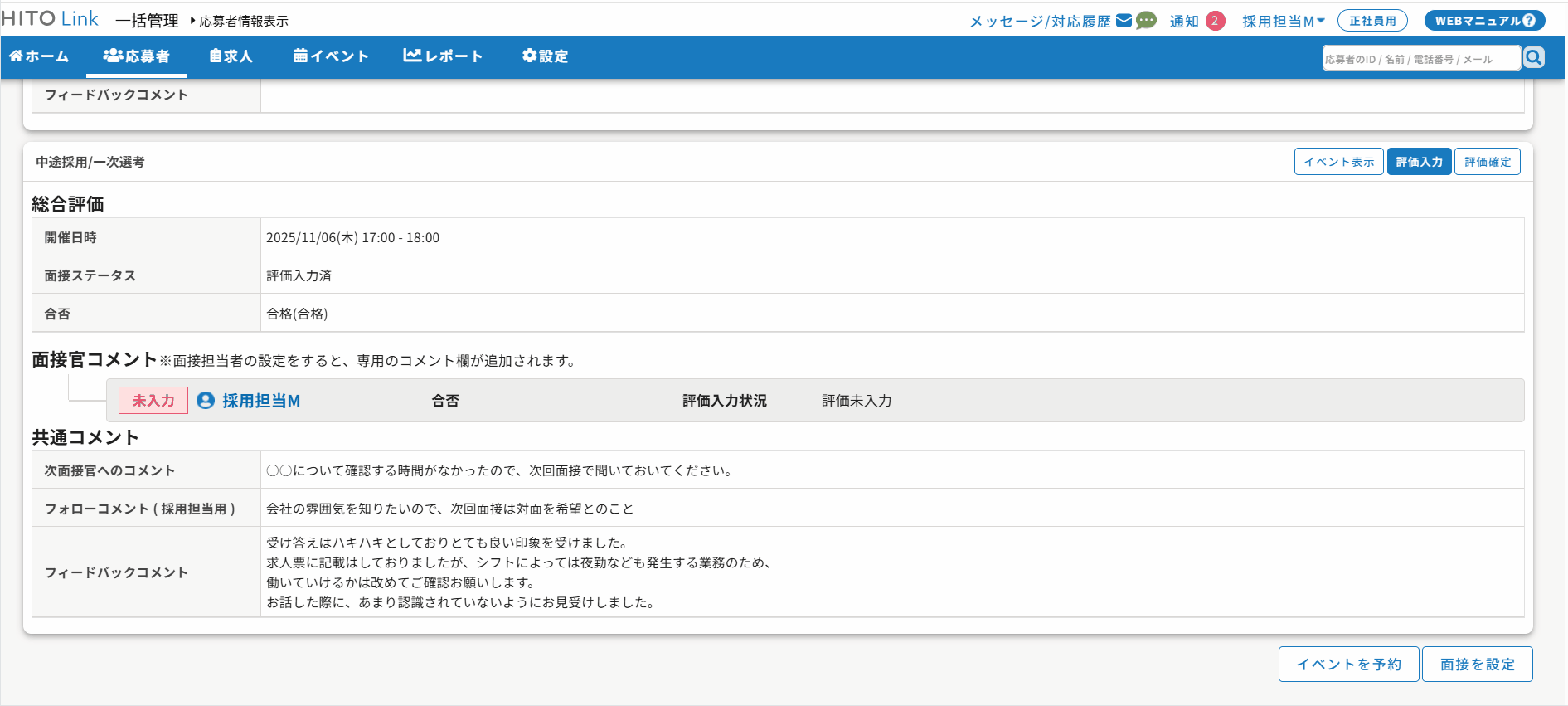Click the 次面接官へのコメント row label

point(109,470)
